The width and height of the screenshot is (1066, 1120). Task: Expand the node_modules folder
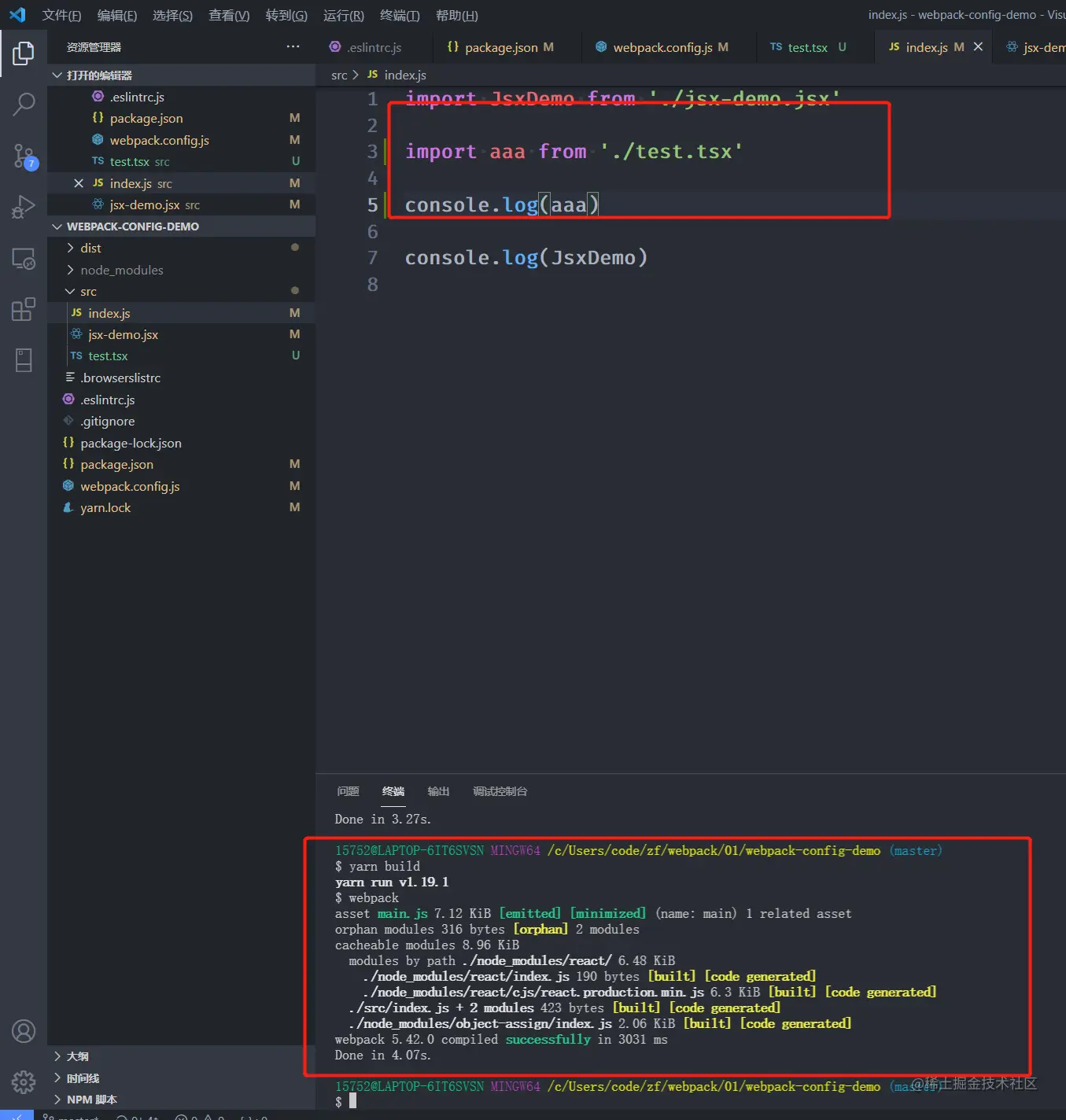click(181, 270)
